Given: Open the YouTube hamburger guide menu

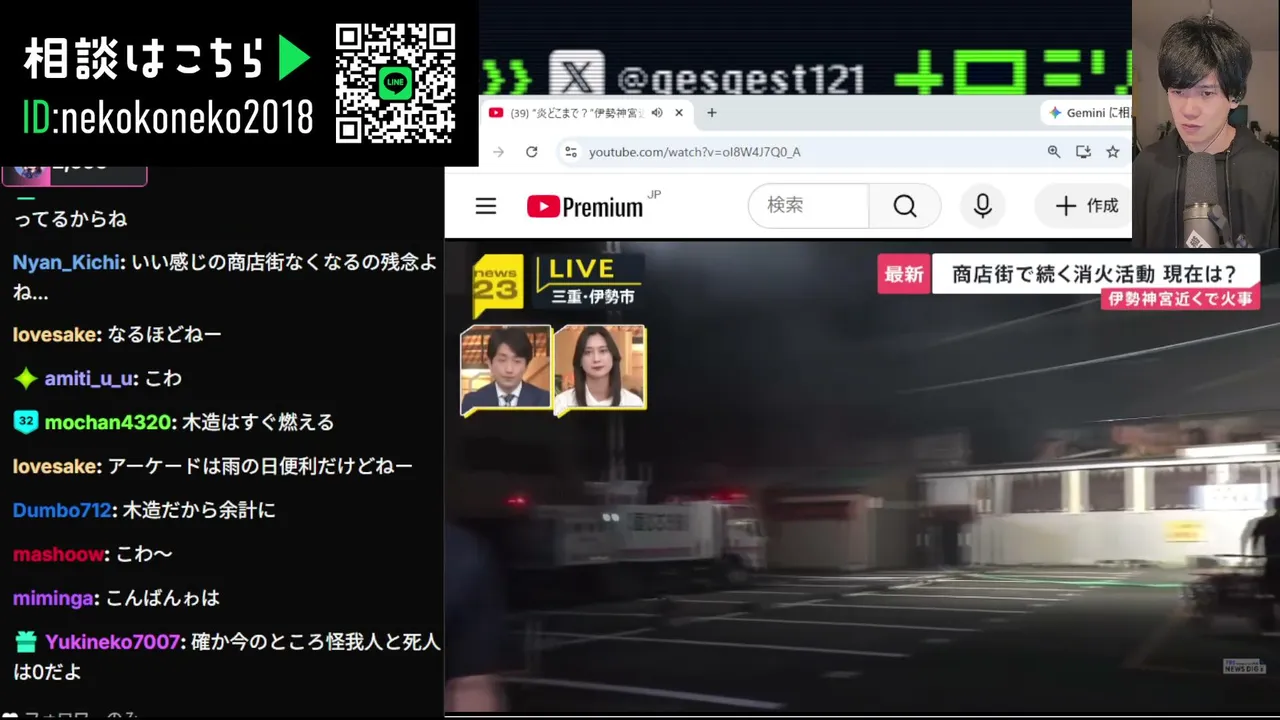Looking at the screenshot, I should coord(486,206).
